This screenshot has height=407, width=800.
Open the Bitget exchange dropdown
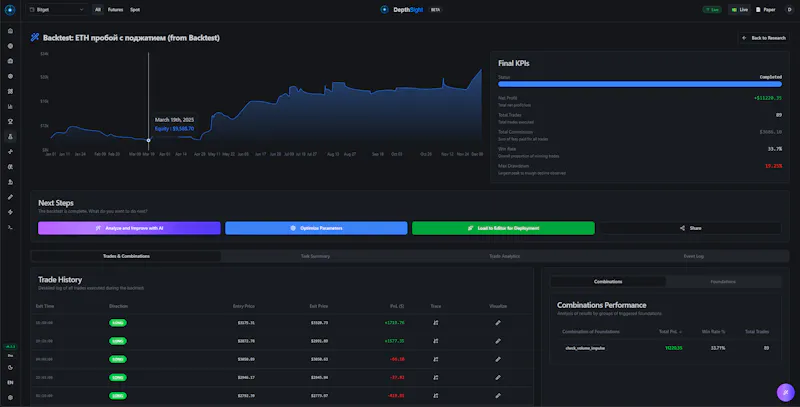pos(57,10)
